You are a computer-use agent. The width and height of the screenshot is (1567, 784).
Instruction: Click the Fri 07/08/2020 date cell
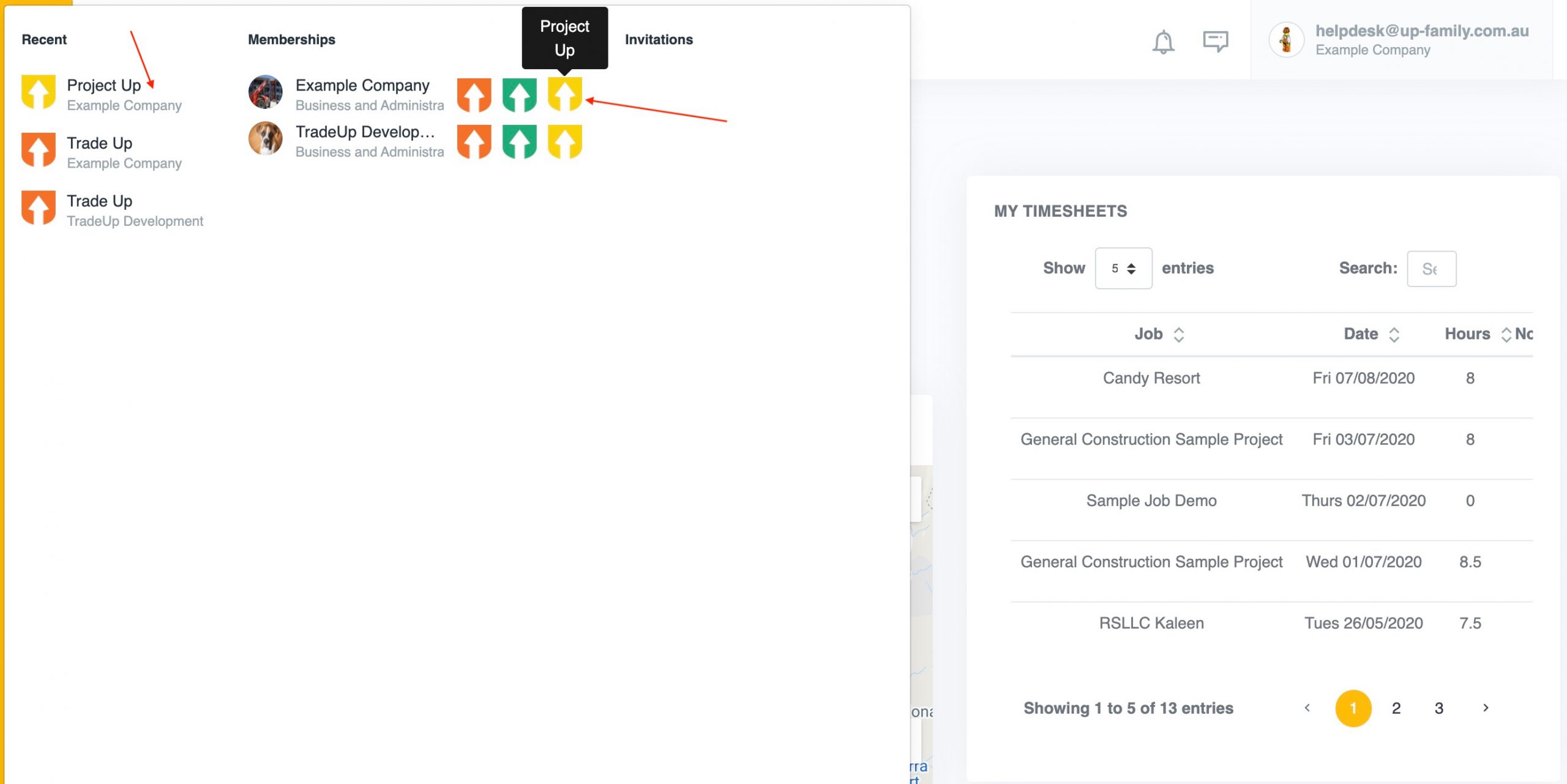coord(1364,378)
